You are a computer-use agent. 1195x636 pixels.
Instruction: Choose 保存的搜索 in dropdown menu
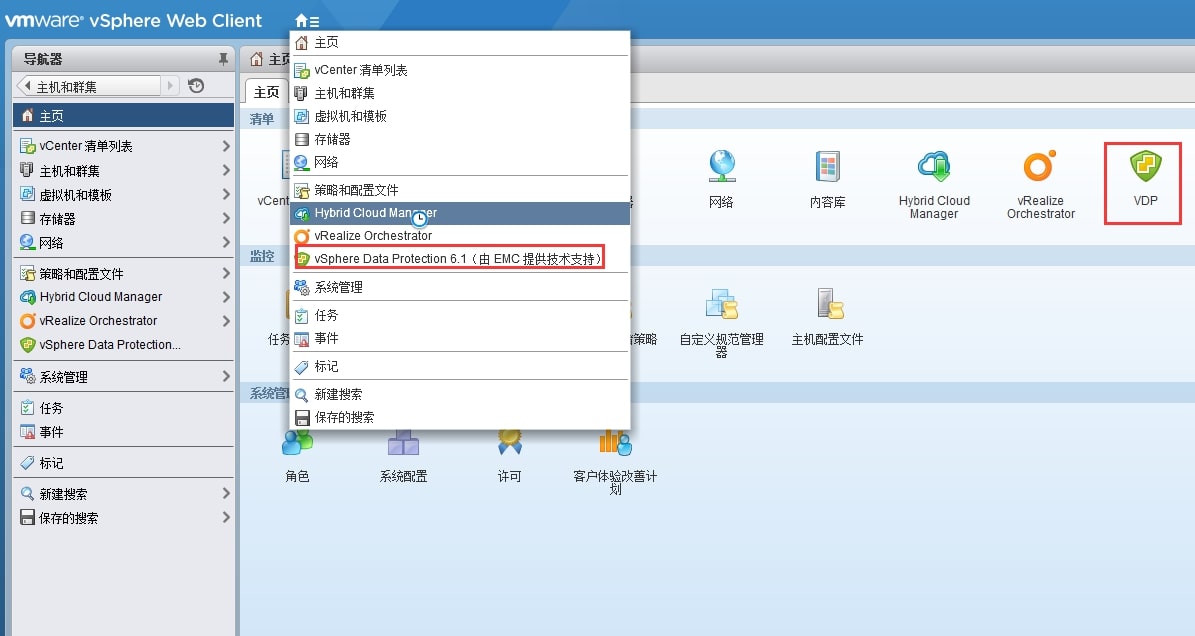point(460,417)
